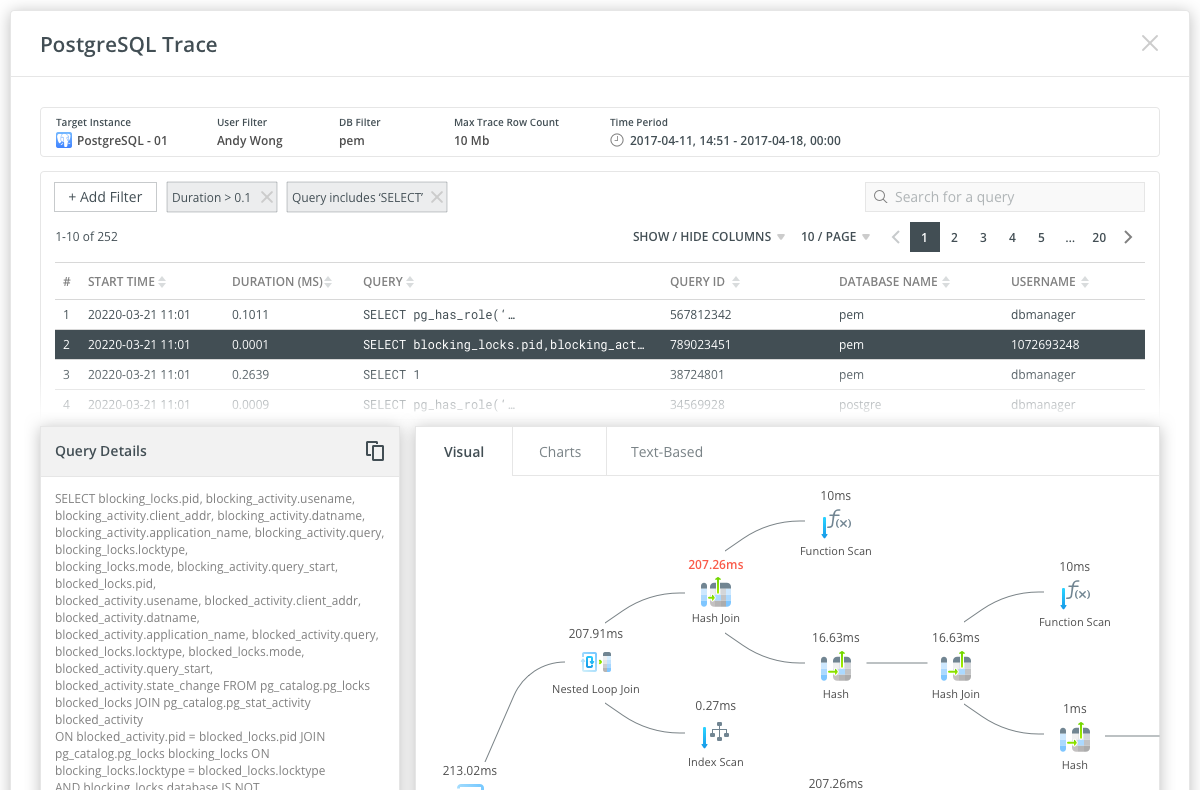Screen dimensions: 1200x790
Task: Click the Nested Loop Join node icon
Action: [596, 662]
